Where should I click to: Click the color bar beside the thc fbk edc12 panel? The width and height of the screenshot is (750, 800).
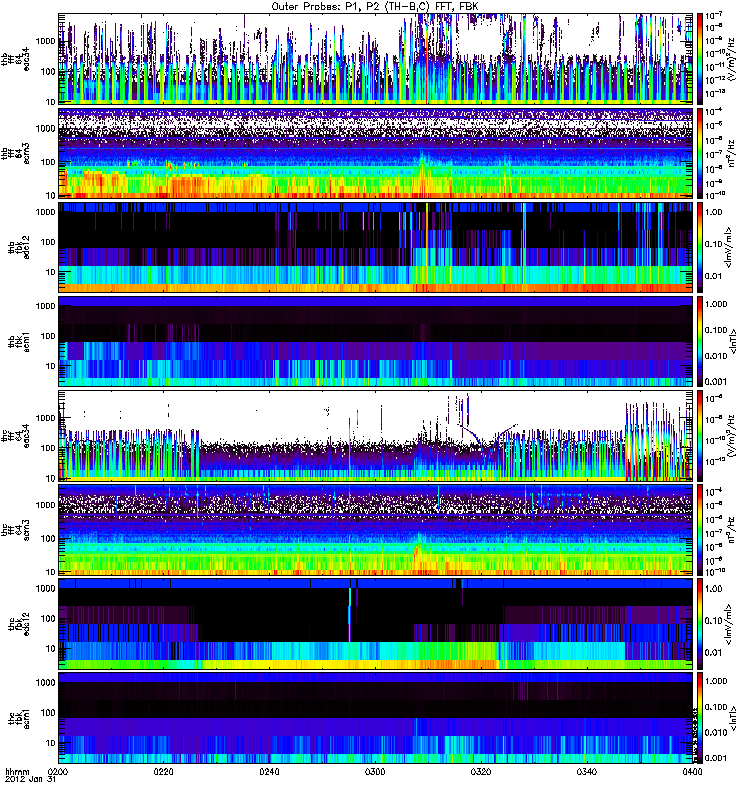(700, 624)
